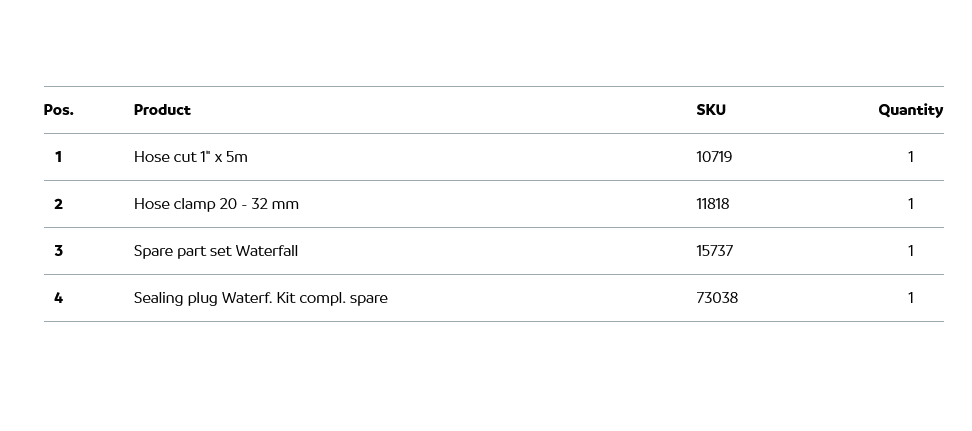Click quantity value in Hose cut row
Viewport: 972px width, 431px height.
[x=910, y=157]
